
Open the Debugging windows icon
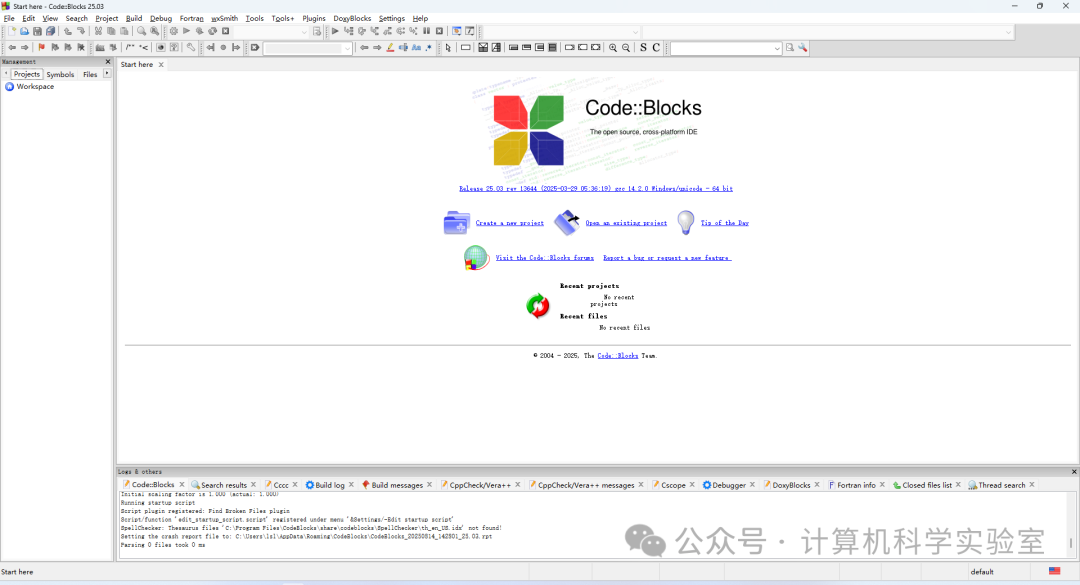(457, 32)
